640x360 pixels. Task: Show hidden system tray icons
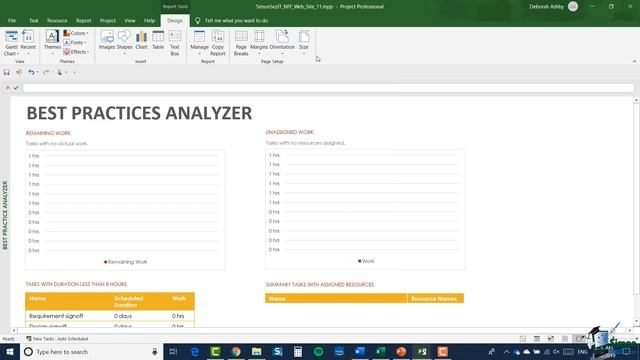(x=506, y=351)
